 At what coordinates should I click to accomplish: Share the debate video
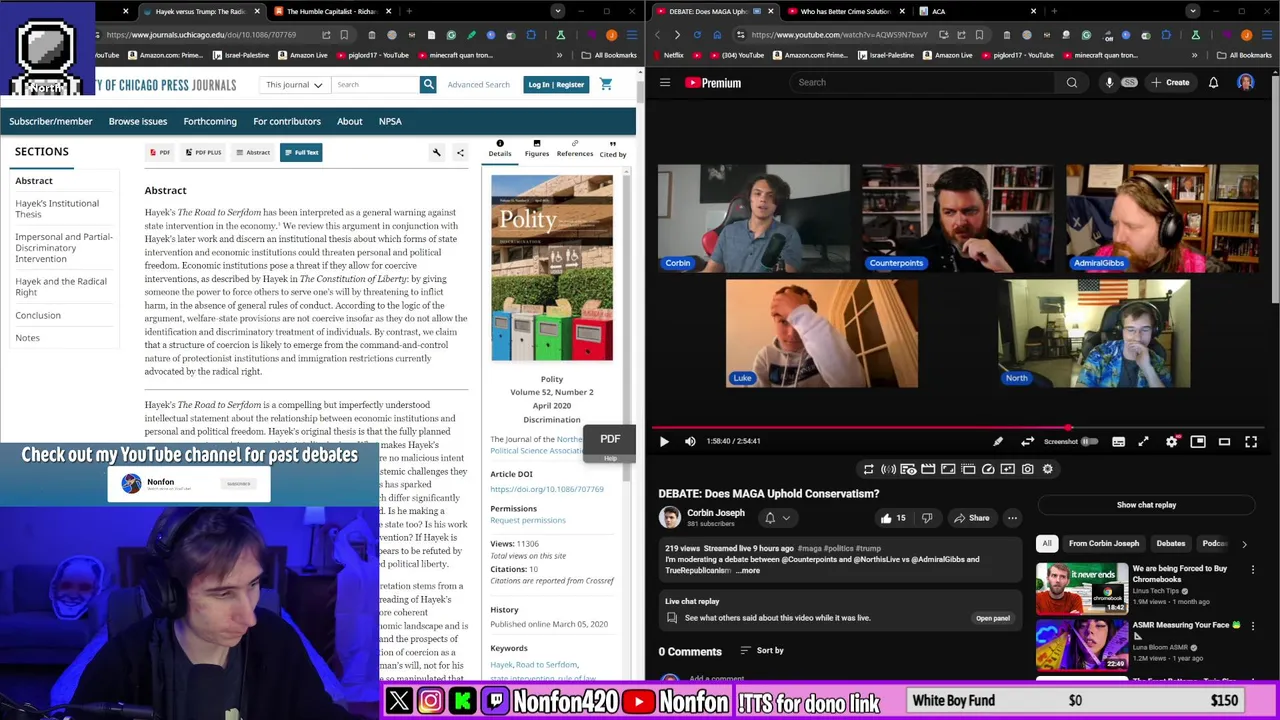click(x=971, y=518)
